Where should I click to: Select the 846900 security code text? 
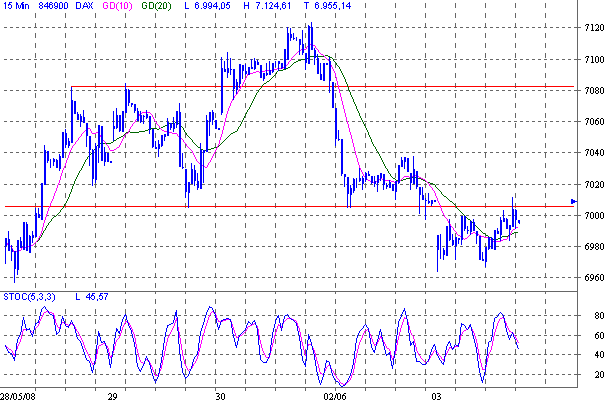point(54,6)
